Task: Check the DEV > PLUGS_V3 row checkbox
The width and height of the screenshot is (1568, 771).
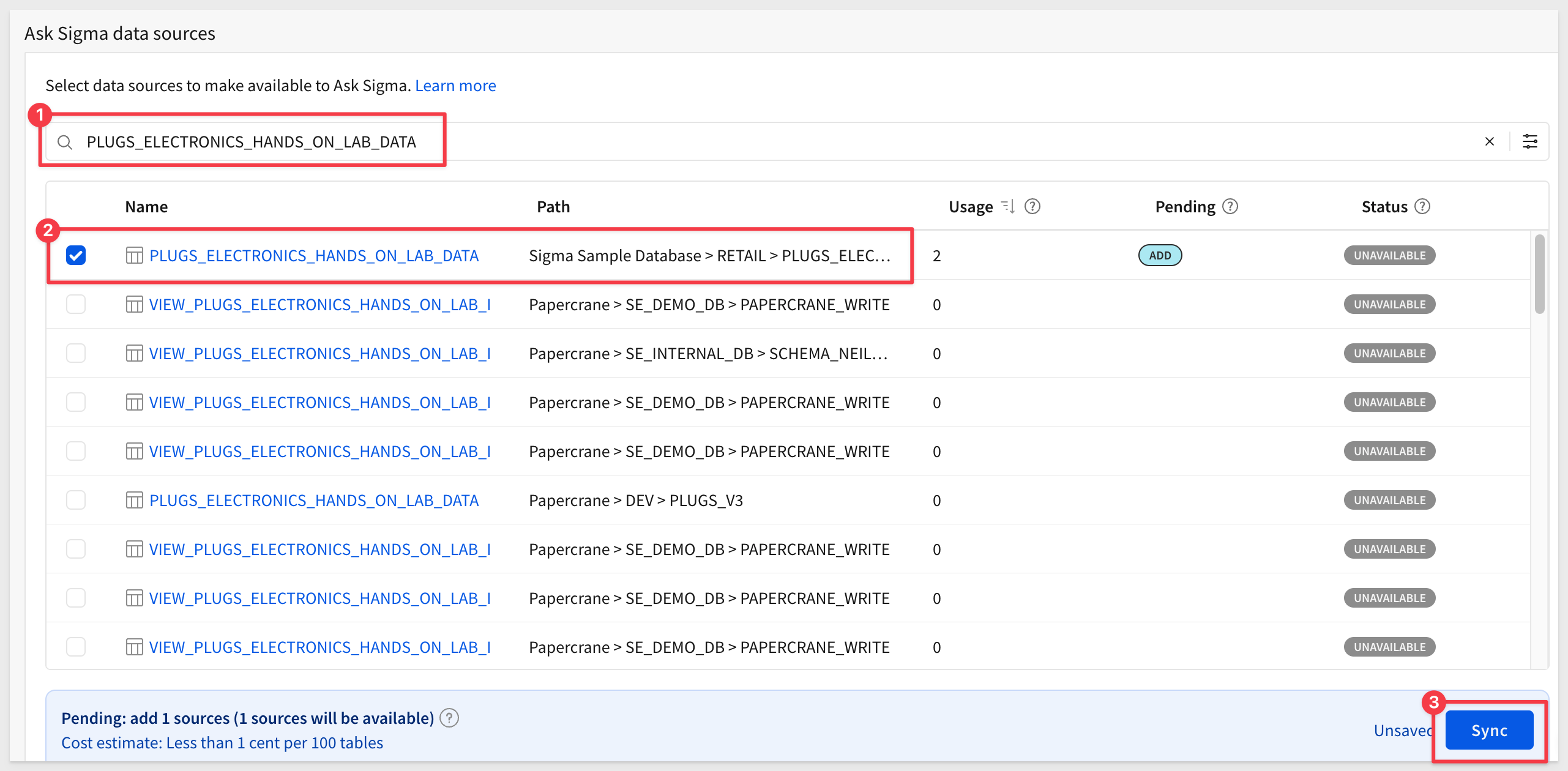Action: pyautogui.click(x=76, y=500)
